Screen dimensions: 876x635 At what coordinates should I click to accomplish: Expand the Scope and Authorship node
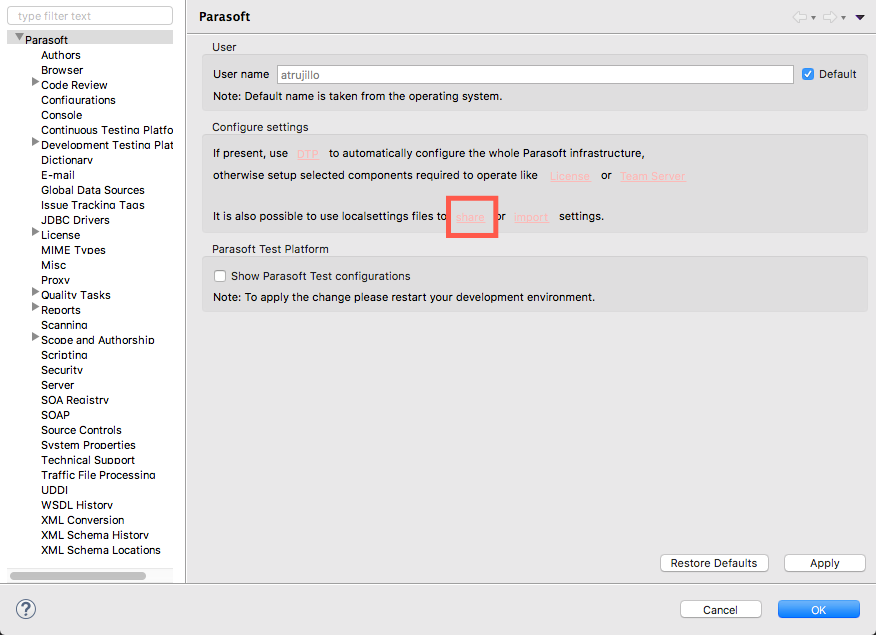(35, 337)
